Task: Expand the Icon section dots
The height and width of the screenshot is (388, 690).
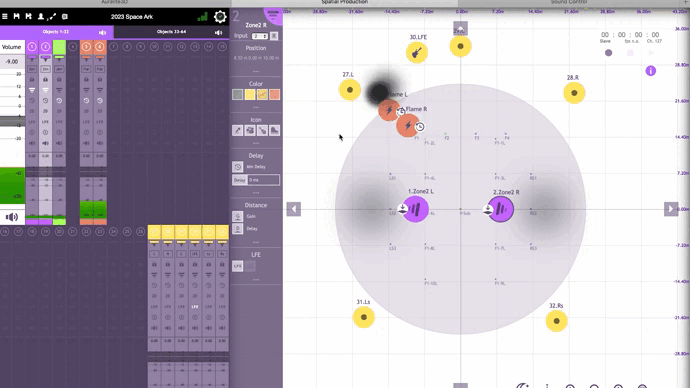Action: [256, 143]
